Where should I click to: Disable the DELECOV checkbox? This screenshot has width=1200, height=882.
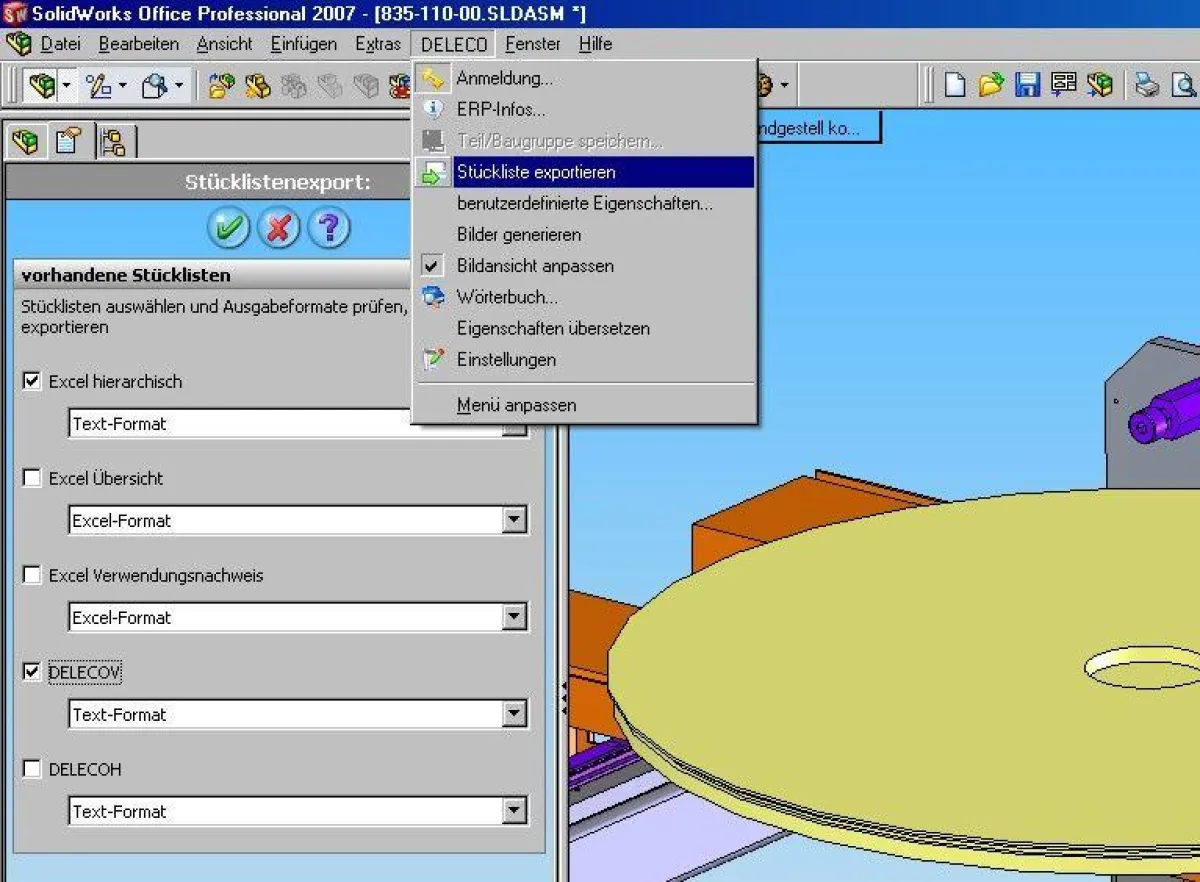tap(29, 672)
